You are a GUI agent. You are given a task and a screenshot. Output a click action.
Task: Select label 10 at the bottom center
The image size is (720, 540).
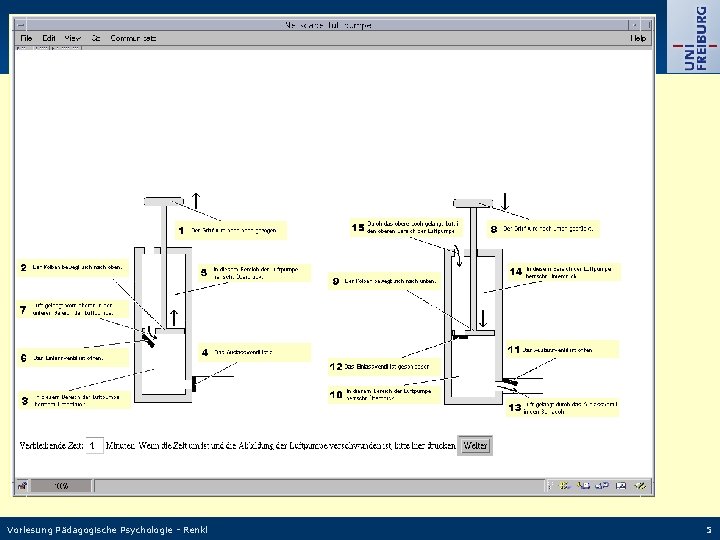[384, 394]
